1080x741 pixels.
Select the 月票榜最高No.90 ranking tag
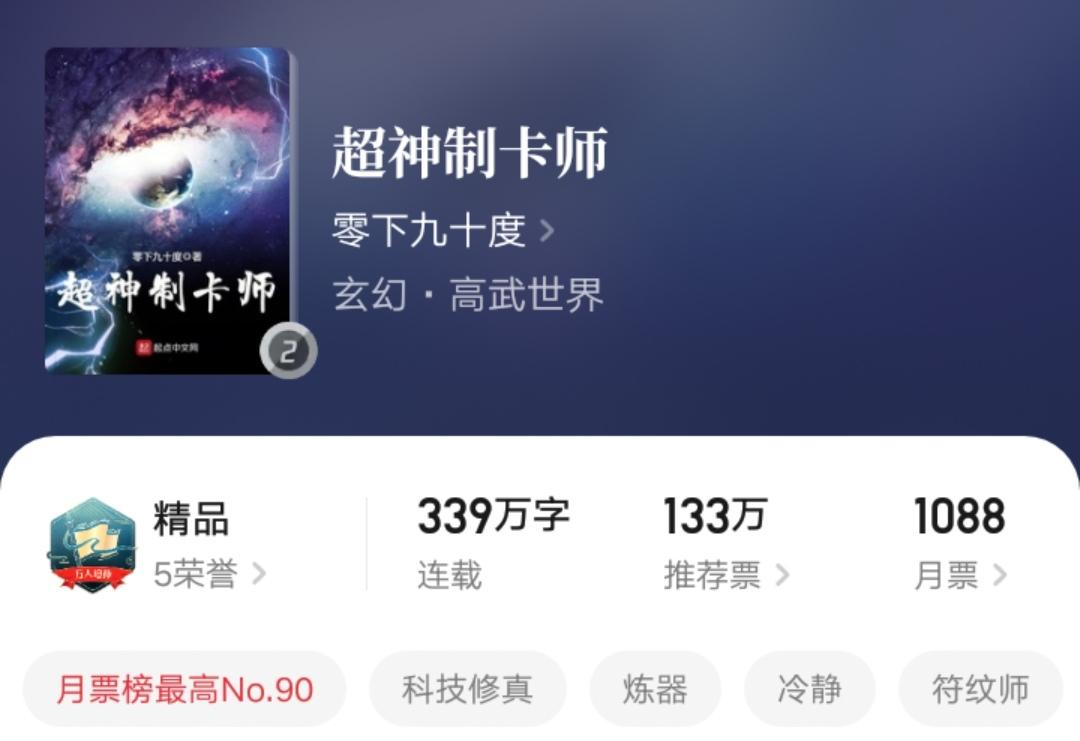pyautogui.click(x=185, y=689)
